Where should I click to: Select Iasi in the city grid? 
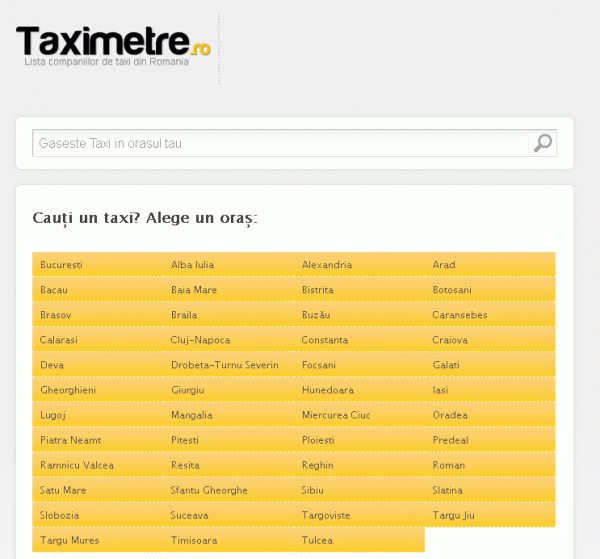441,390
